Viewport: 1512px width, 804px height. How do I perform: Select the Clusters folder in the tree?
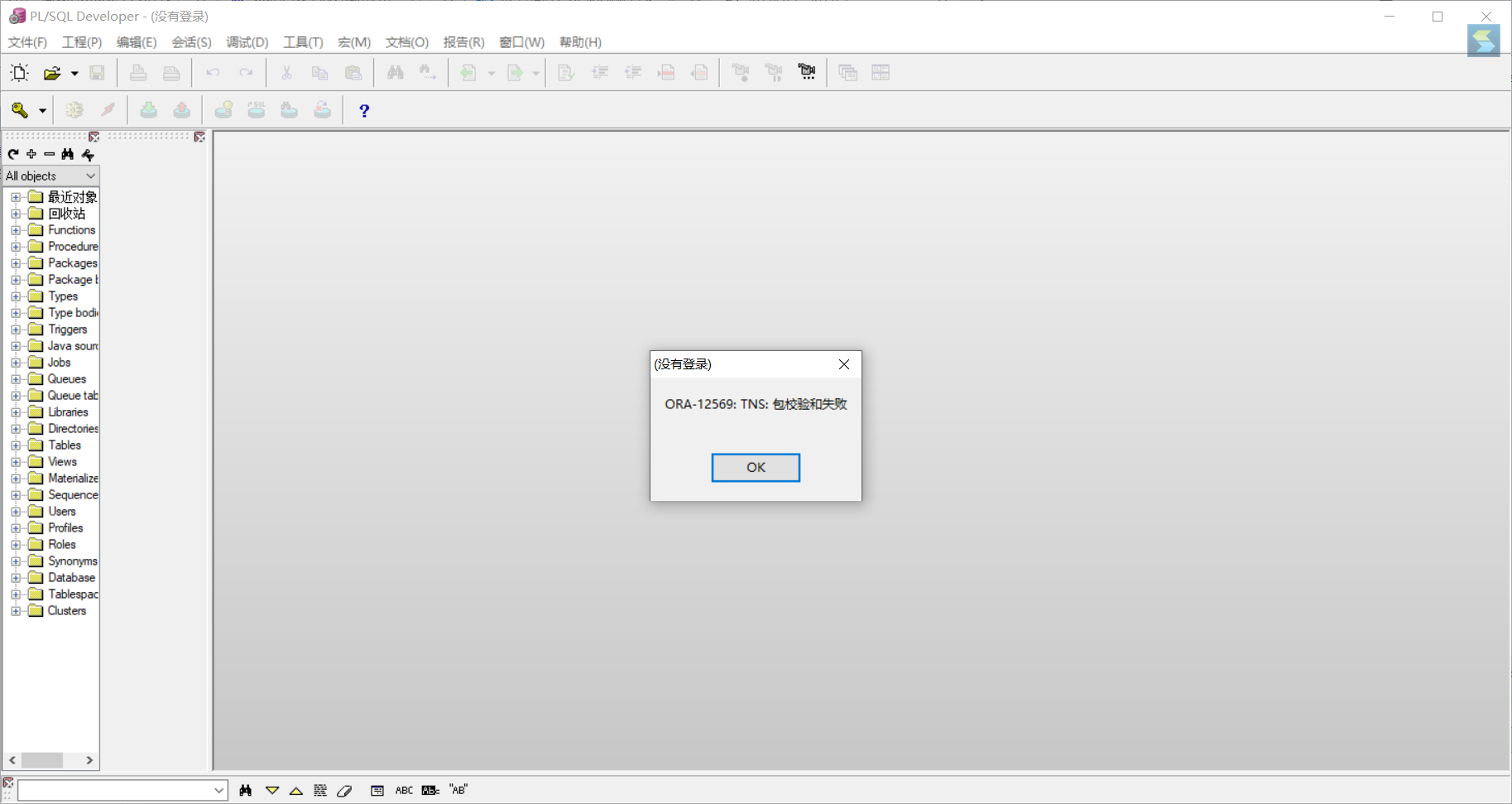pos(67,611)
